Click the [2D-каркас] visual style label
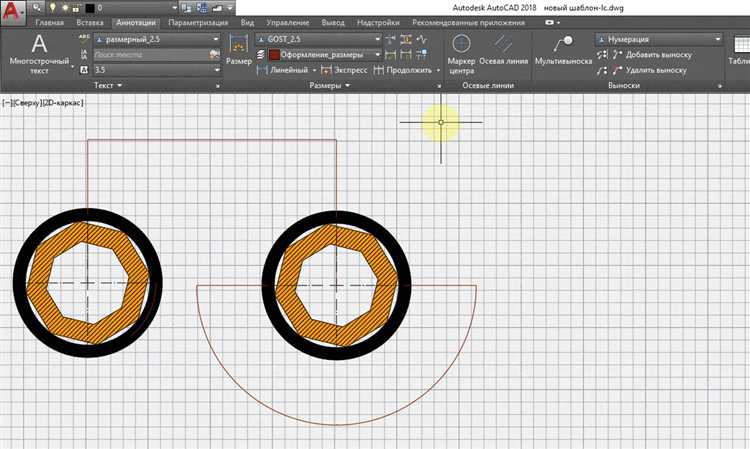Image resolution: width=750 pixels, height=449 pixels. point(63,102)
